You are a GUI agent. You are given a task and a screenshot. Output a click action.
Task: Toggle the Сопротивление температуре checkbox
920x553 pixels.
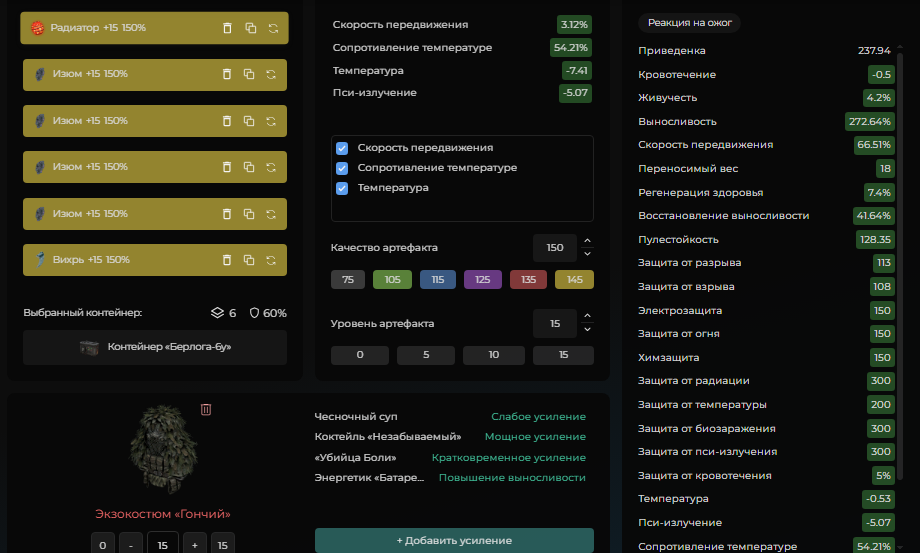tap(342, 168)
